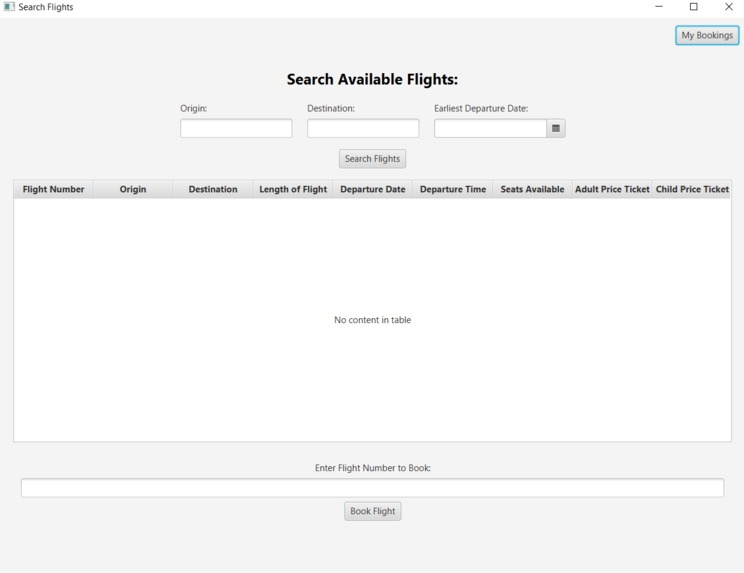This screenshot has width=744, height=573.
Task: Minimize the Search Flights window
Action: [x=659, y=7]
